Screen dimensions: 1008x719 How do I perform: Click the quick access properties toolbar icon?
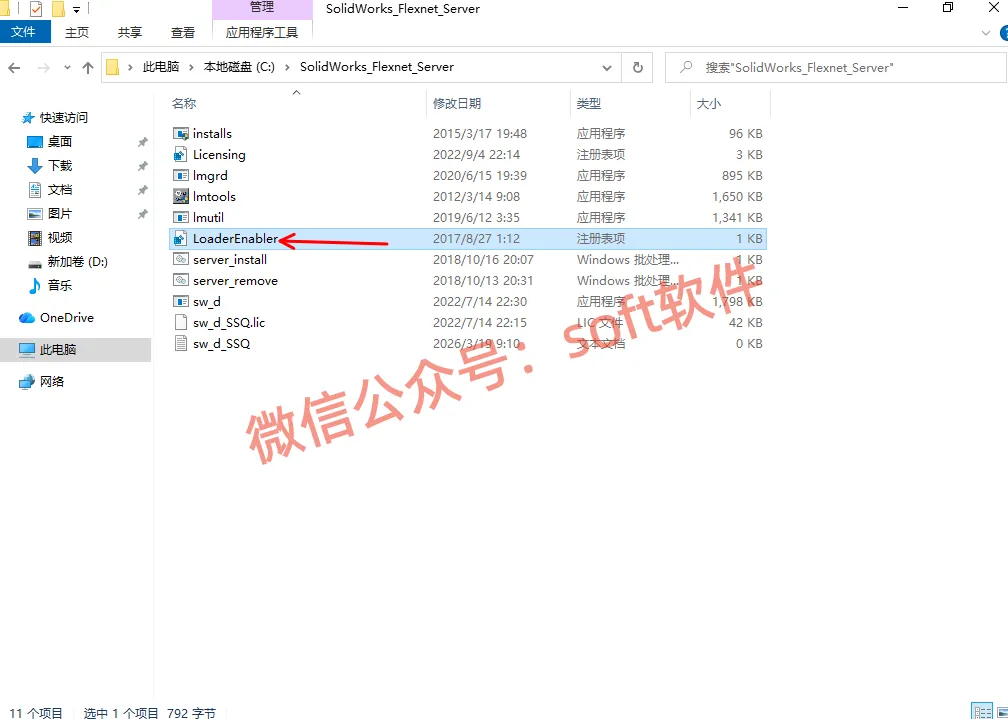tap(36, 8)
